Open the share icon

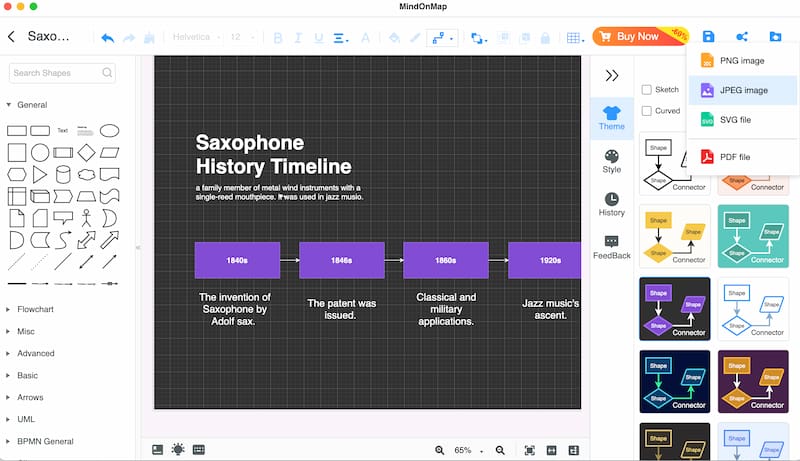(x=742, y=36)
